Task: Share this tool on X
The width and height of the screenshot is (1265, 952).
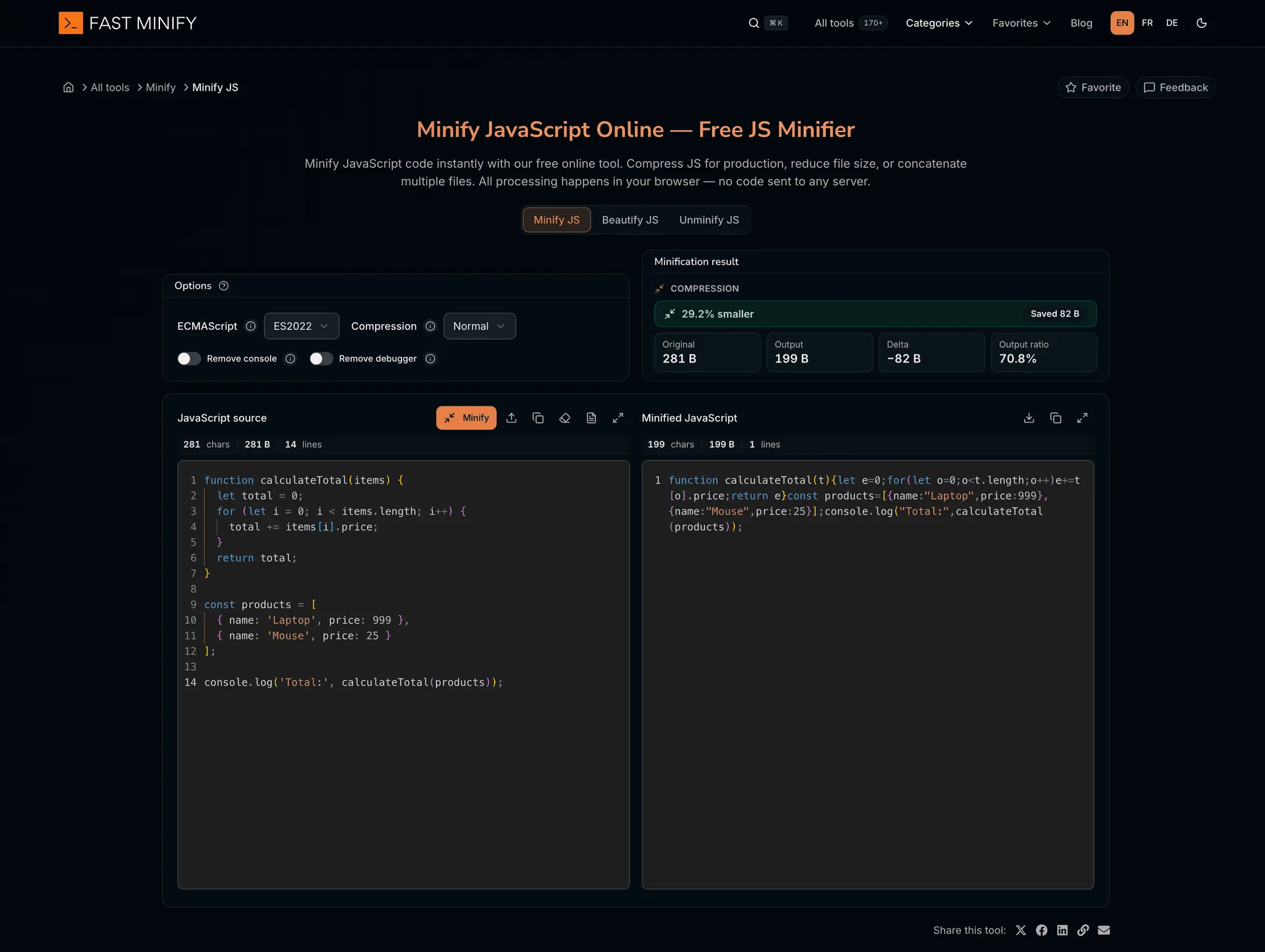Action: point(1021,930)
